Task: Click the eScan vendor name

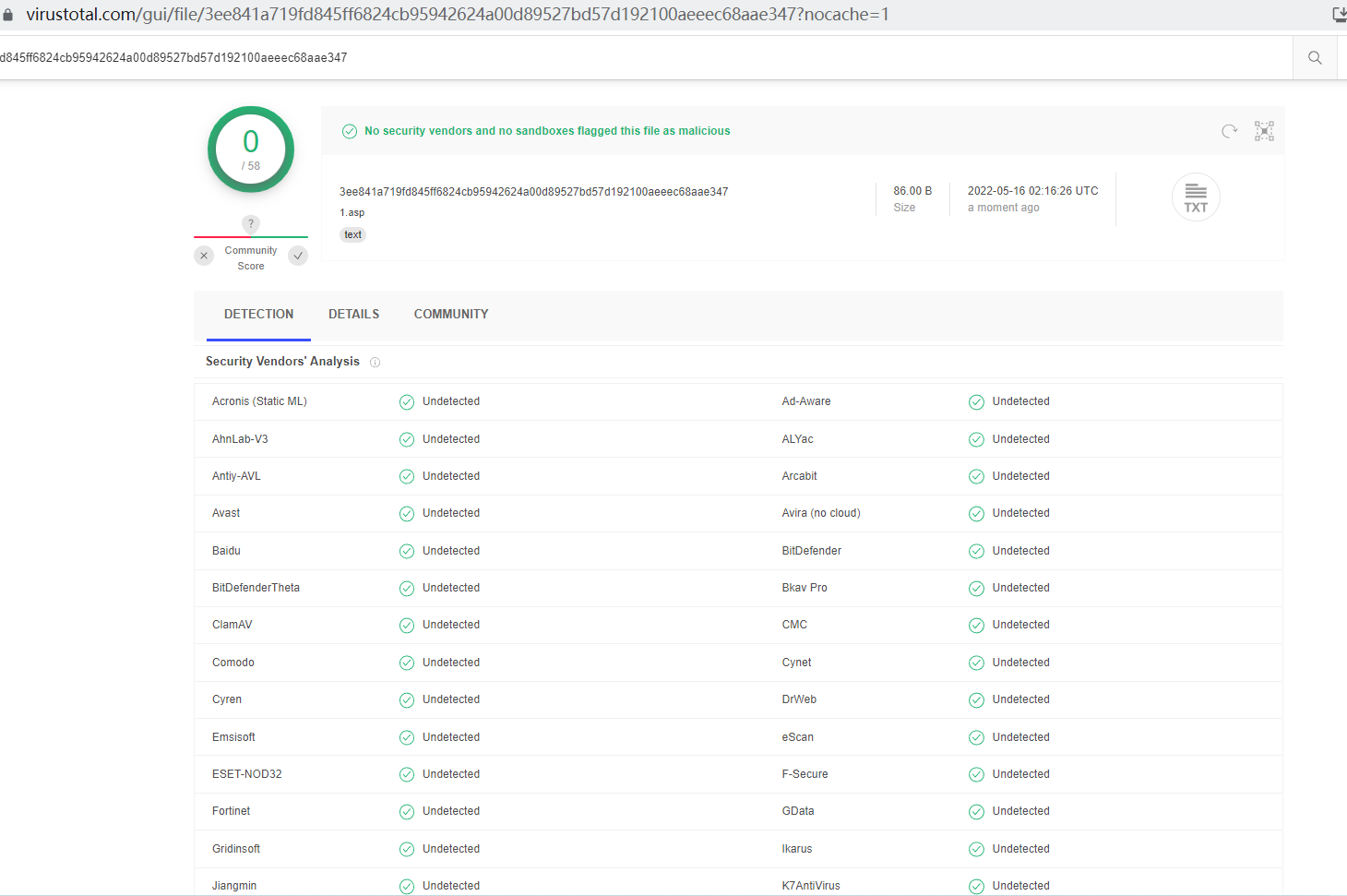Action: click(x=798, y=737)
